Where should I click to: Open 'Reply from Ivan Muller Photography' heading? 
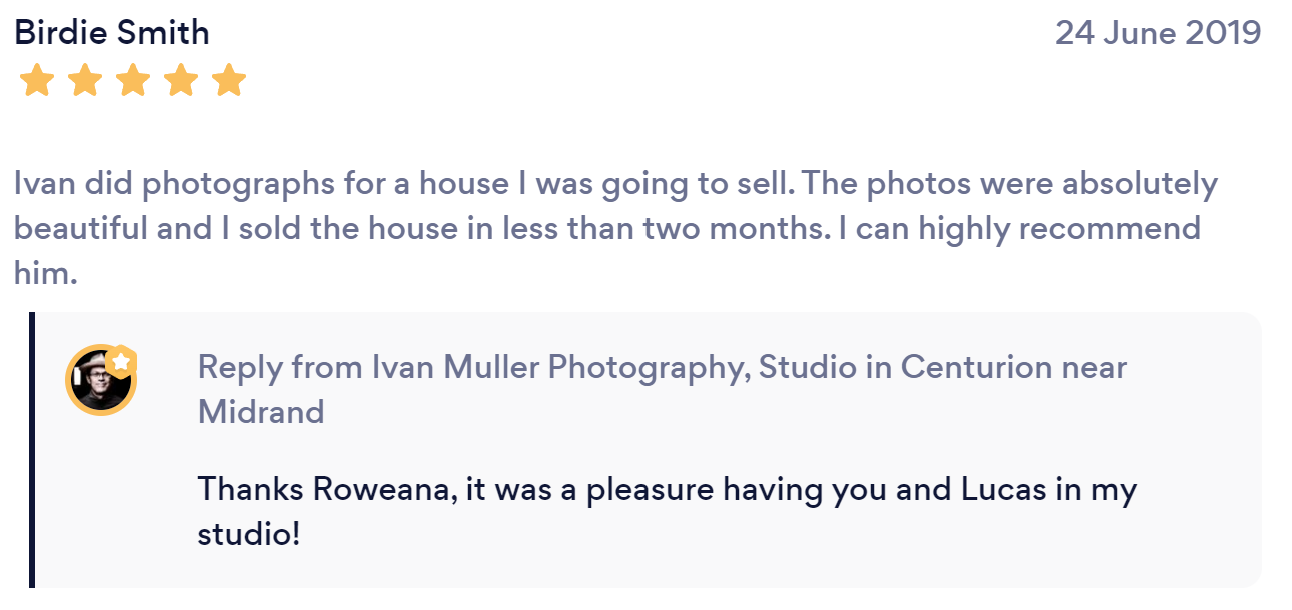472,367
